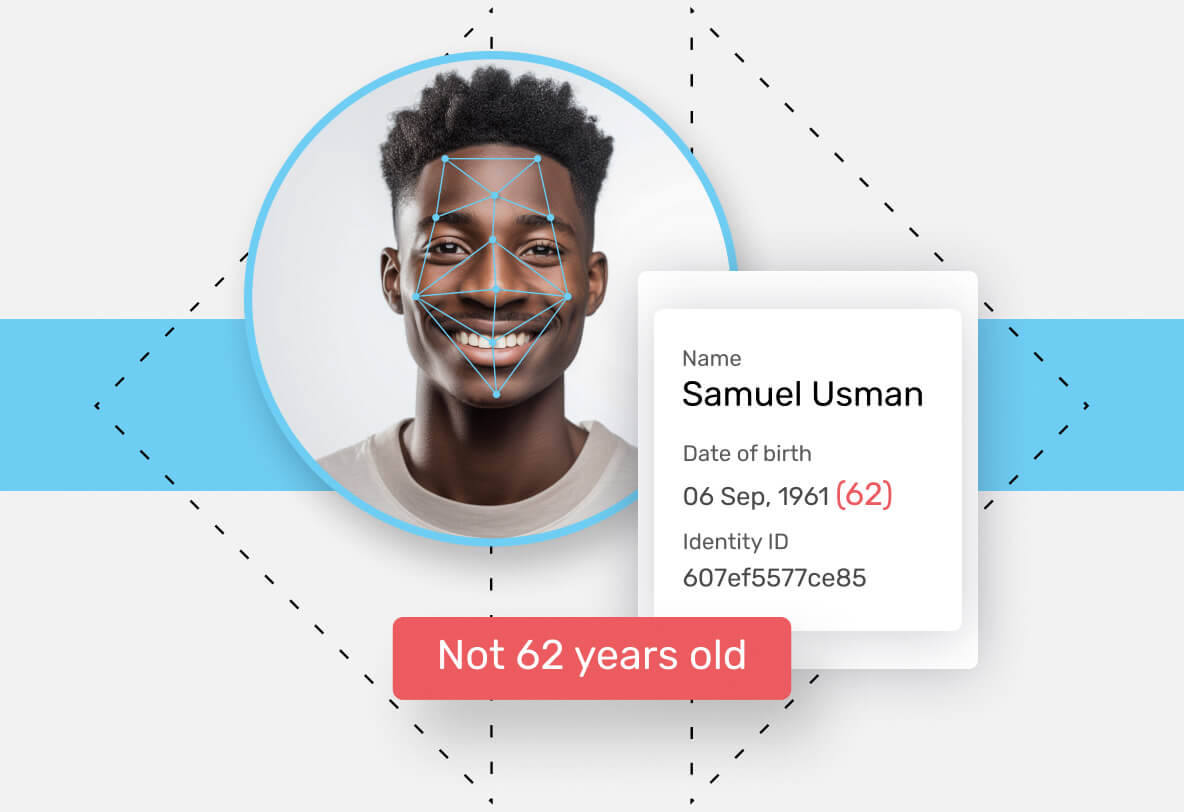Click the Identity ID value 607ef5577ce85
This screenshot has height=812, width=1184.
coord(774,578)
